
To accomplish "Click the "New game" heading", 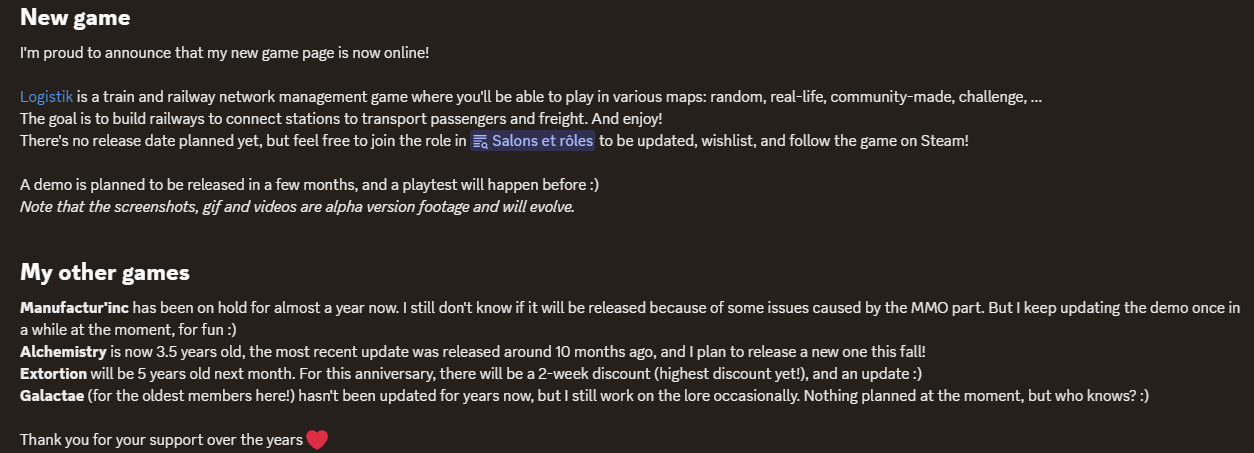I will 75,17.
